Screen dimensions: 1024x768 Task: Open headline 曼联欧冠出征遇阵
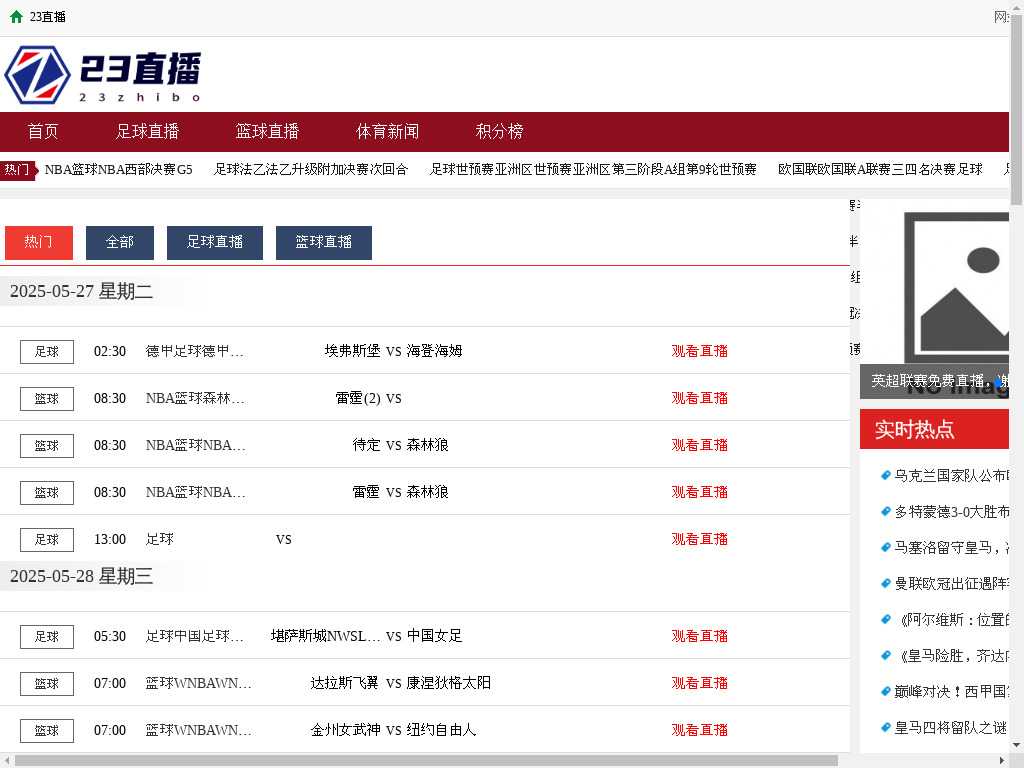[952, 583]
